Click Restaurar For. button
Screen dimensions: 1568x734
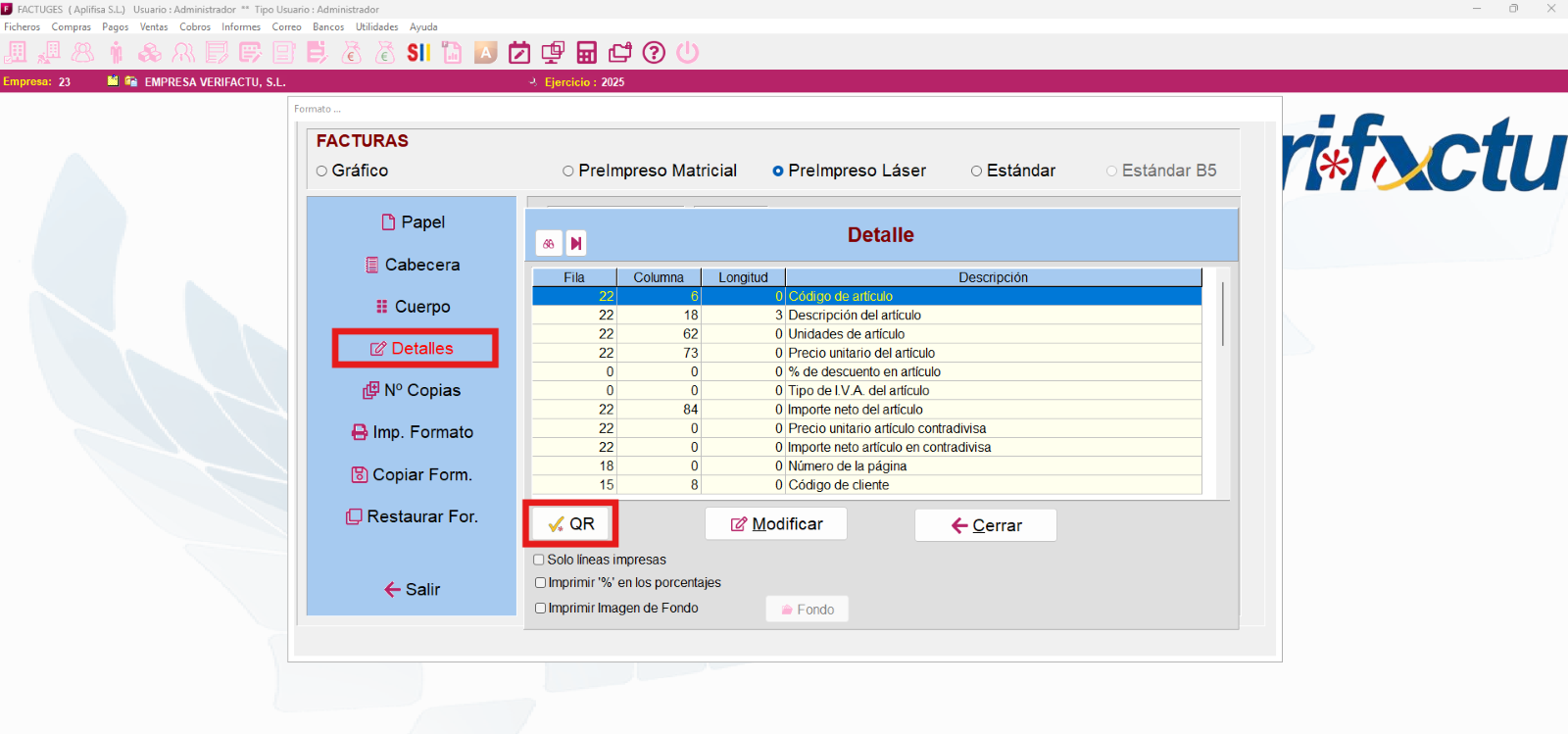click(x=413, y=516)
